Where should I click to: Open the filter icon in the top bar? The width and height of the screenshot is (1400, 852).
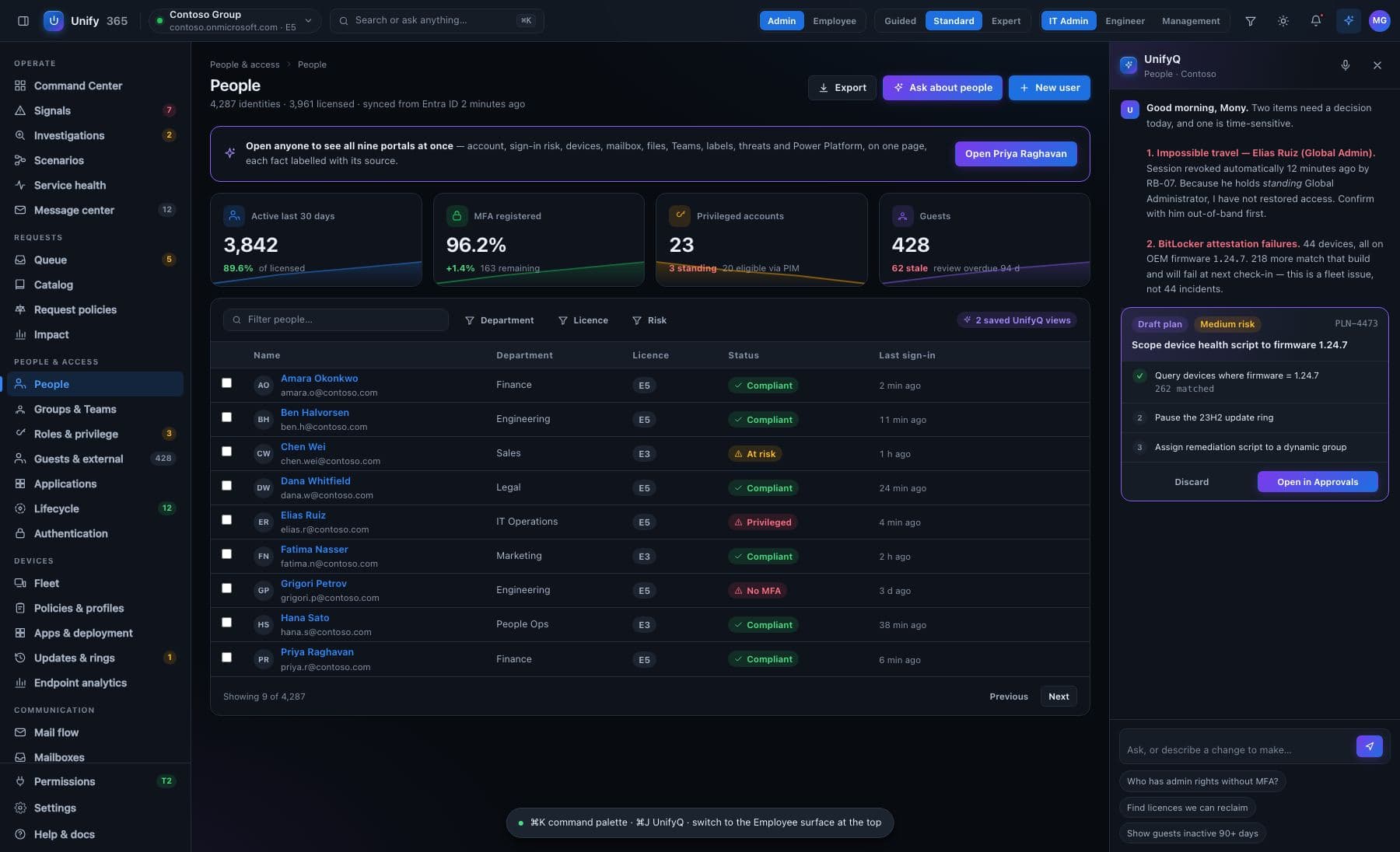[x=1251, y=21]
